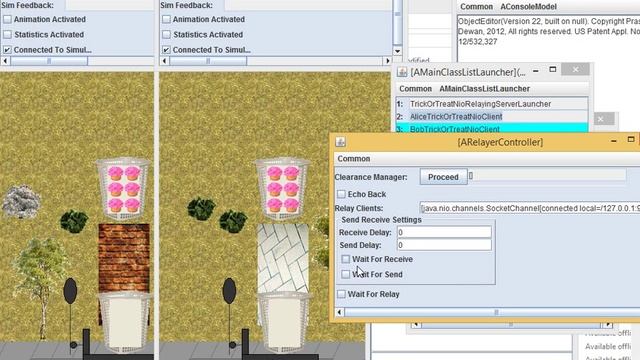
Task: Enable Statistics Activated in the left simulation panel
Action: coord(7,35)
